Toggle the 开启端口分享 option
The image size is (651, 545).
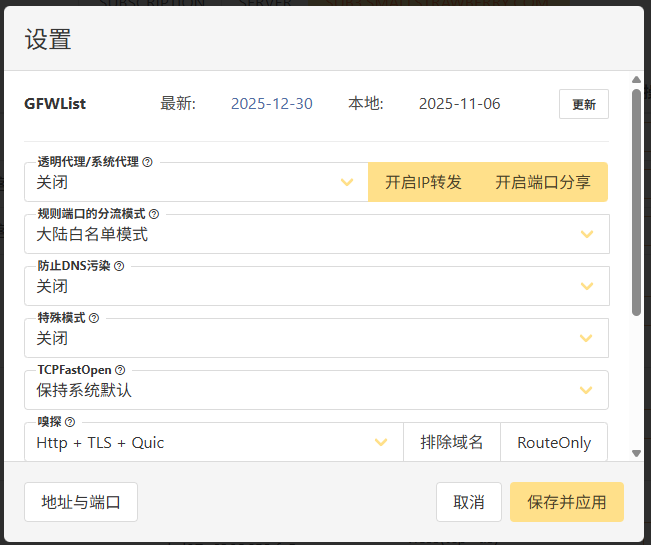point(542,182)
